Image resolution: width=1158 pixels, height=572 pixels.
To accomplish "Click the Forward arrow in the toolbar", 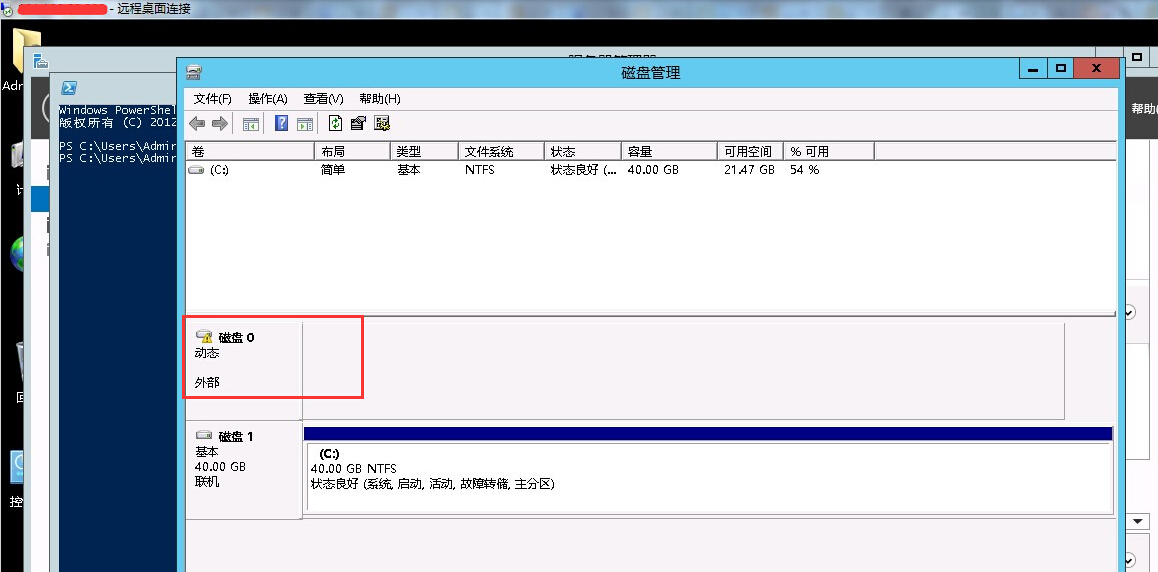I will pos(219,123).
